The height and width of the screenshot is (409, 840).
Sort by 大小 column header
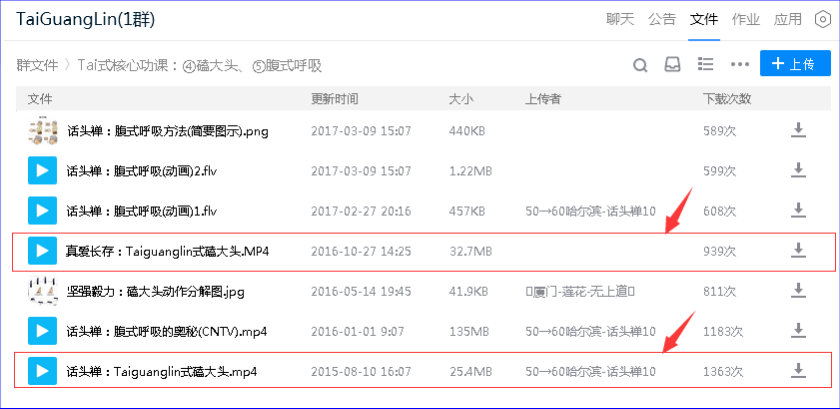pyautogui.click(x=461, y=99)
